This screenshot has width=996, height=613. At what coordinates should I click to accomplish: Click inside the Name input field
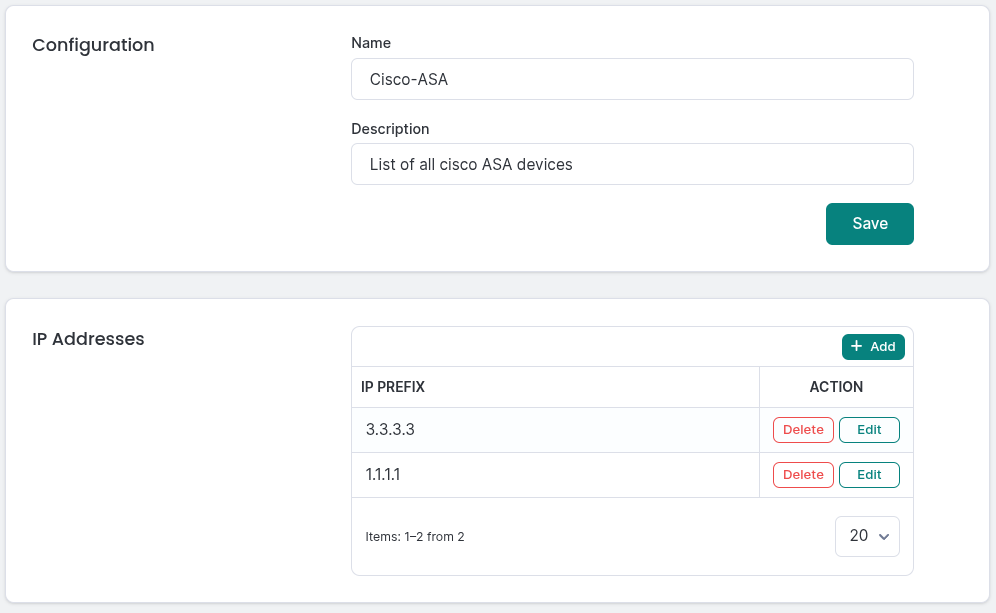632,79
